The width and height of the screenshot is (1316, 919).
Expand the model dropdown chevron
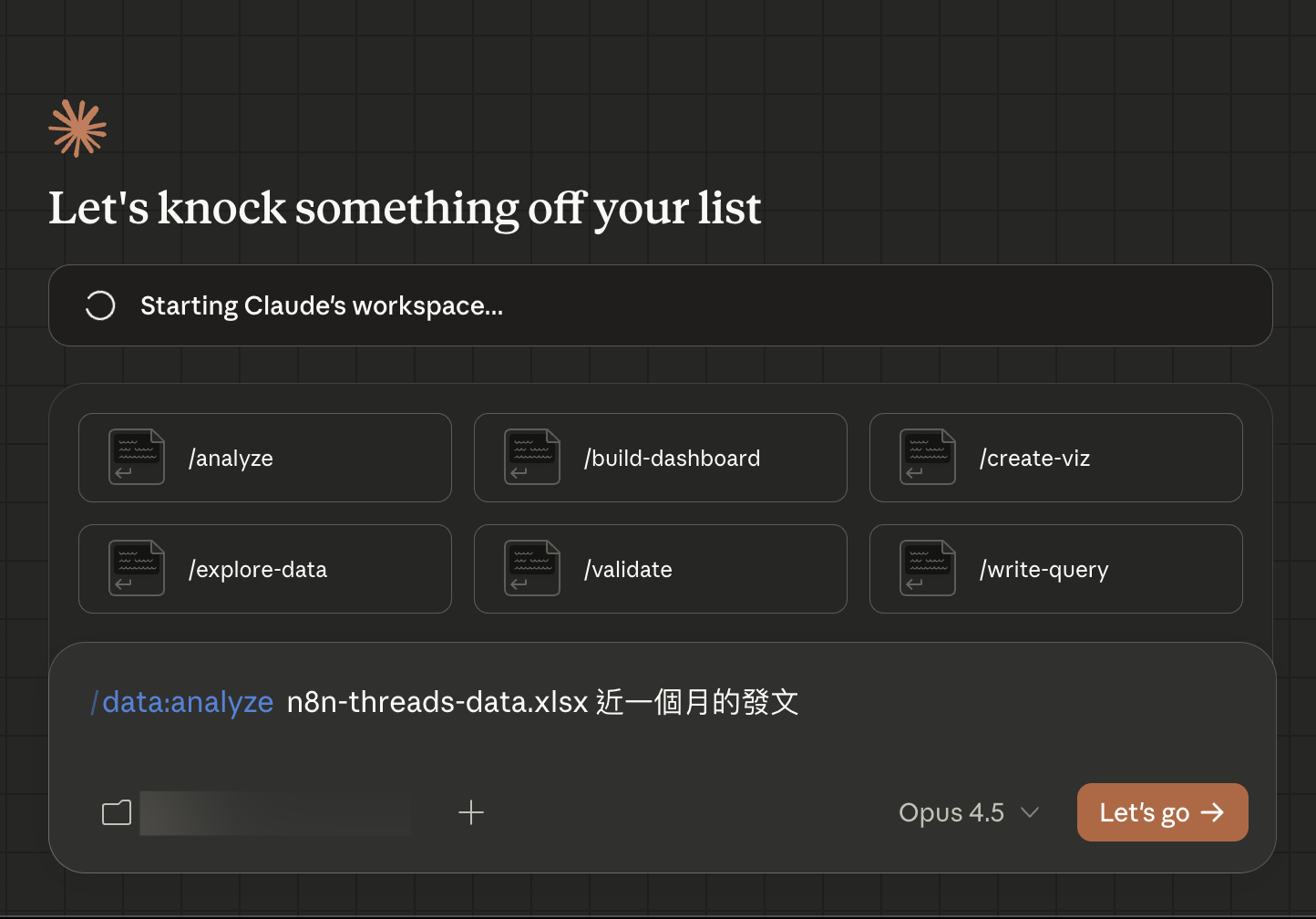pos(1031,813)
